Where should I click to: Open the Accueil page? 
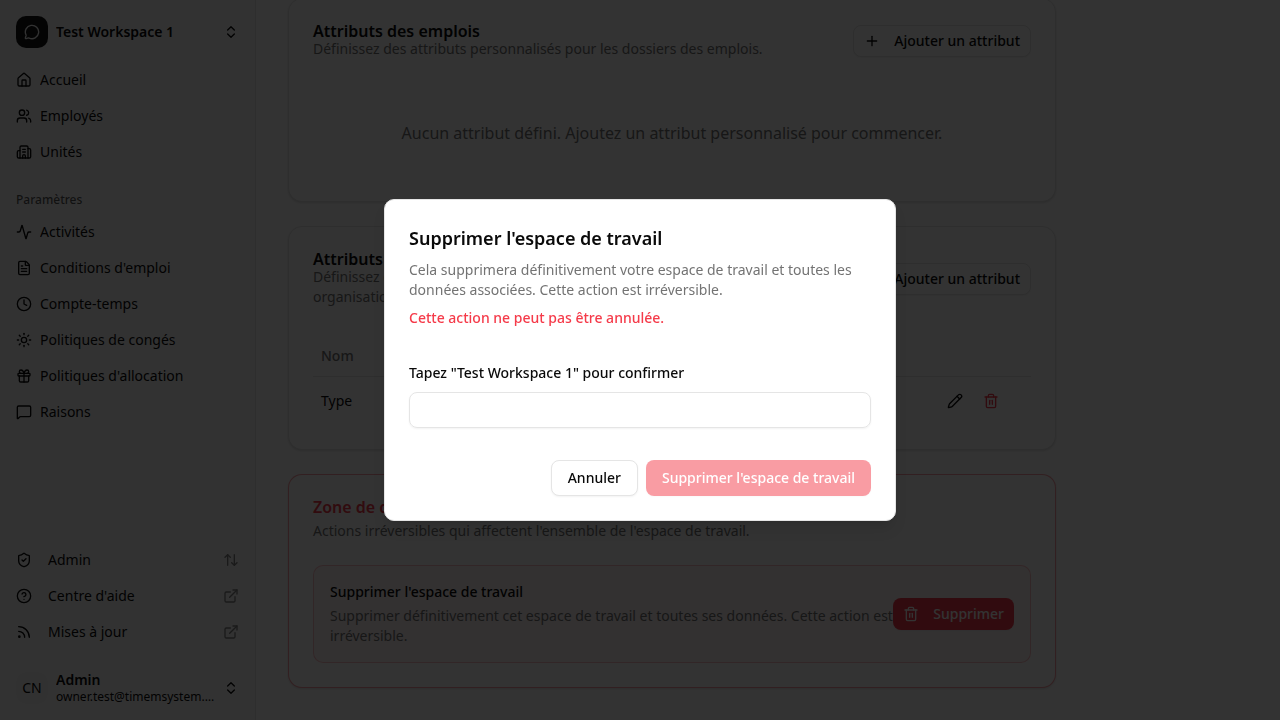[x=63, y=80]
